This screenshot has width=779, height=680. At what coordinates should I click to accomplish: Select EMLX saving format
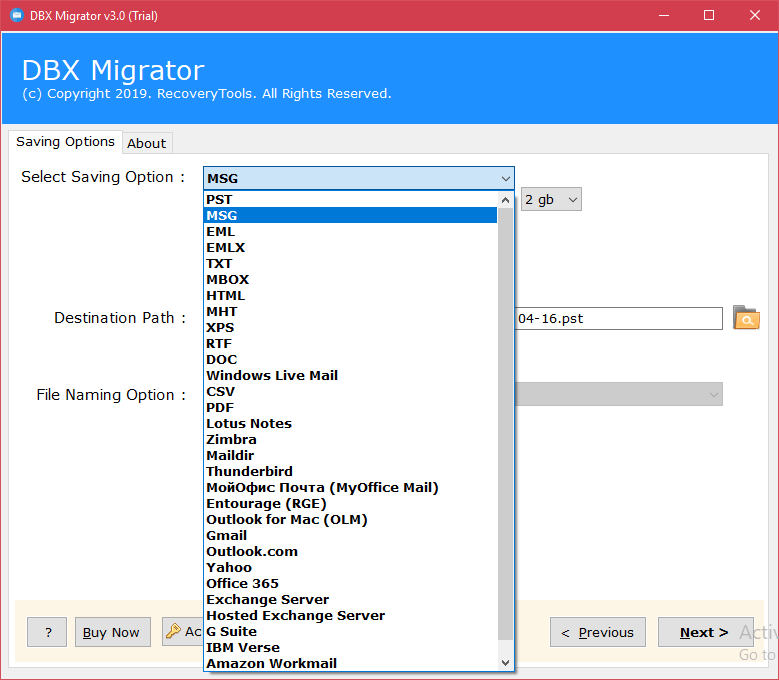point(351,247)
